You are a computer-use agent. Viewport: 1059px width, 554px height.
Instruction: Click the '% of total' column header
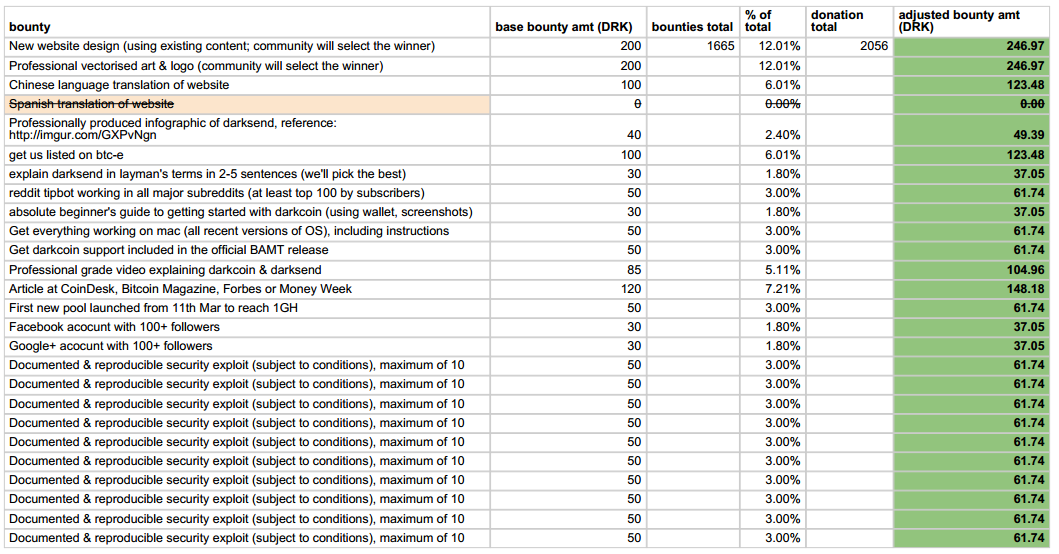pyautogui.click(x=773, y=22)
